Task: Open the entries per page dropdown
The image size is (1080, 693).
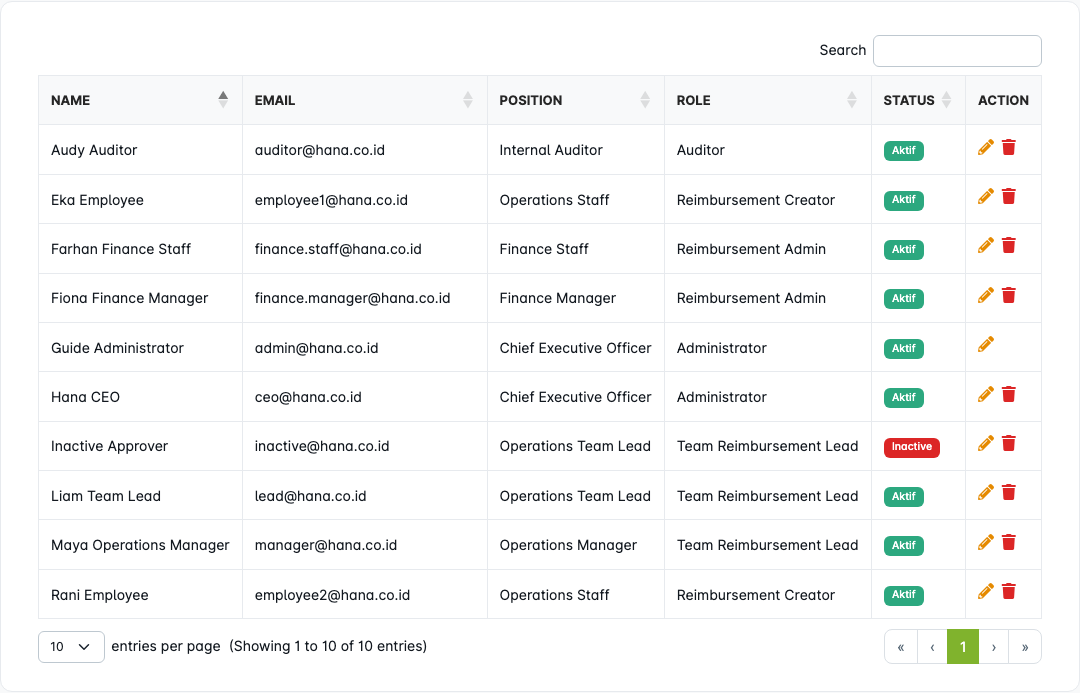Action: click(x=71, y=647)
